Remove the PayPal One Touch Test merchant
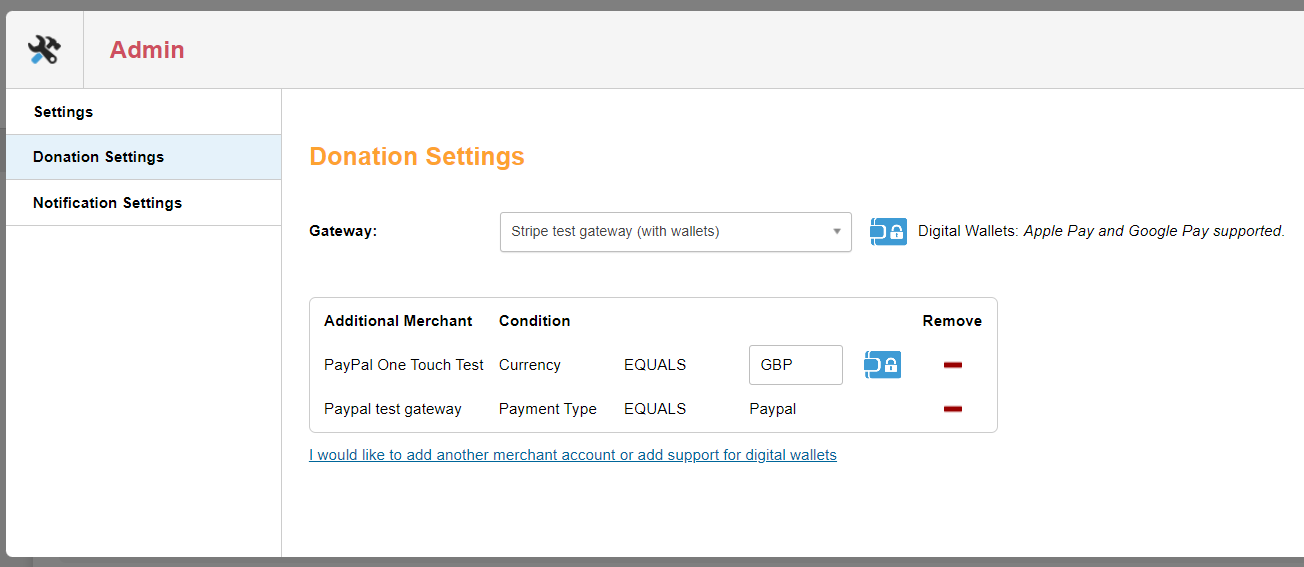The width and height of the screenshot is (1304, 567). pyautogui.click(x=952, y=365)
